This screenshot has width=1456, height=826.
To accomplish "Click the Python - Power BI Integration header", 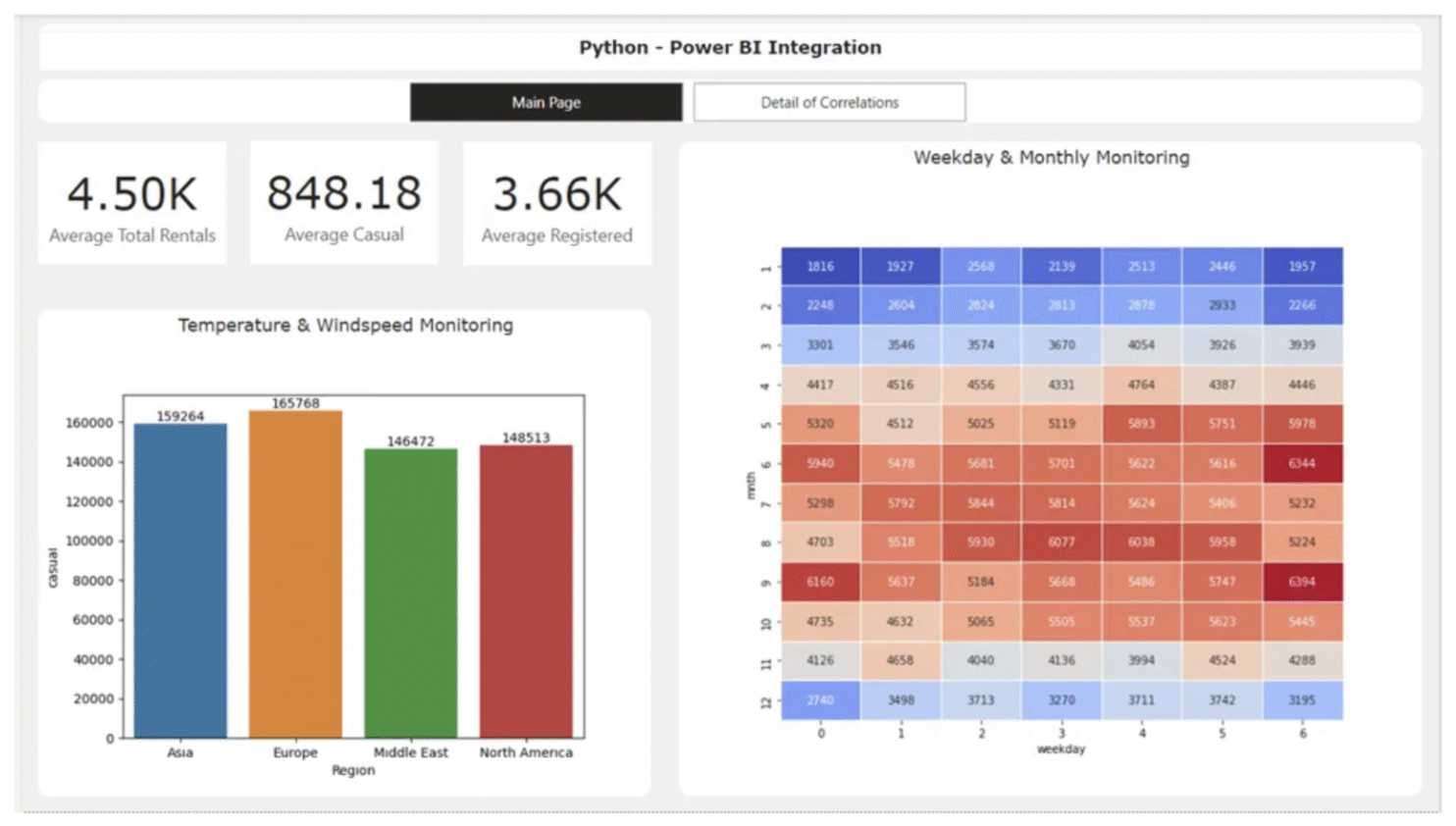I will click(x=730, y=47).
